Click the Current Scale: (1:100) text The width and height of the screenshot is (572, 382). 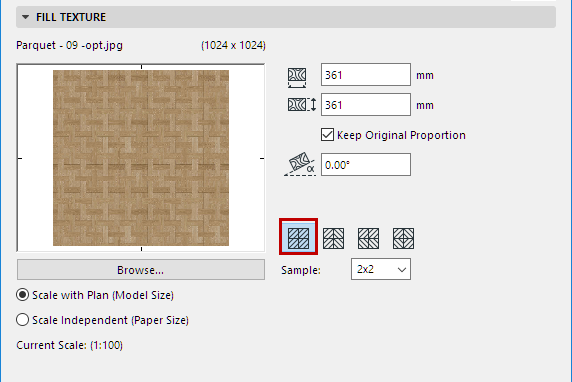coord(69,345)
